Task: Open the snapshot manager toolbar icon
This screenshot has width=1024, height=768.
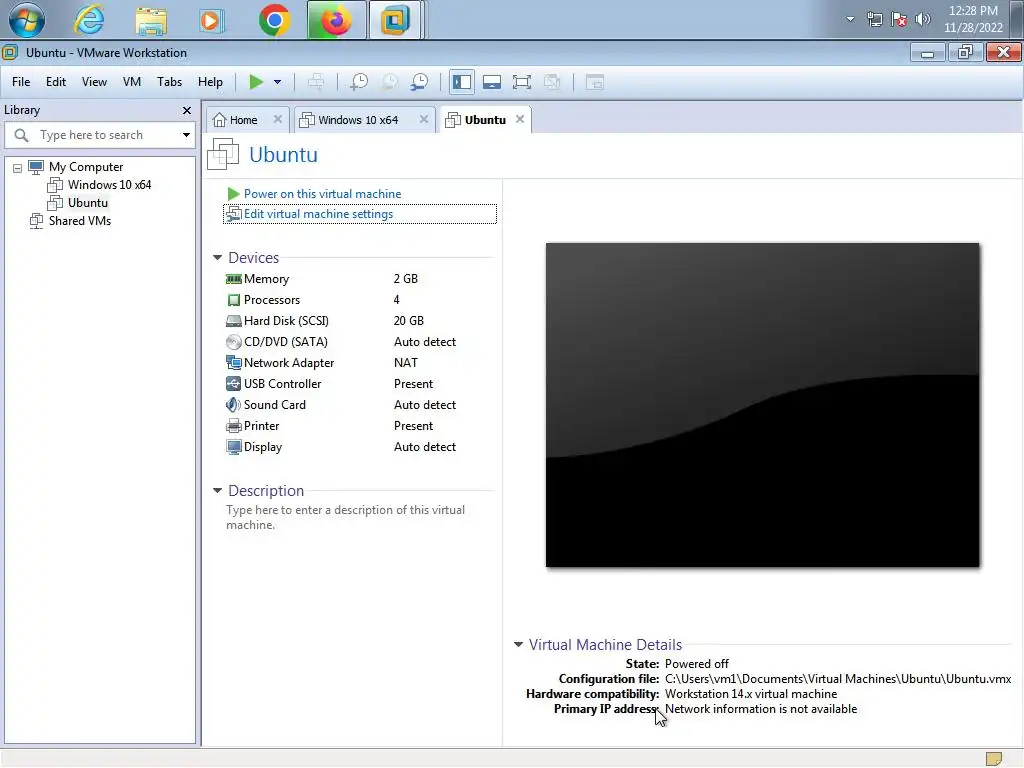Action: point(419,82)
